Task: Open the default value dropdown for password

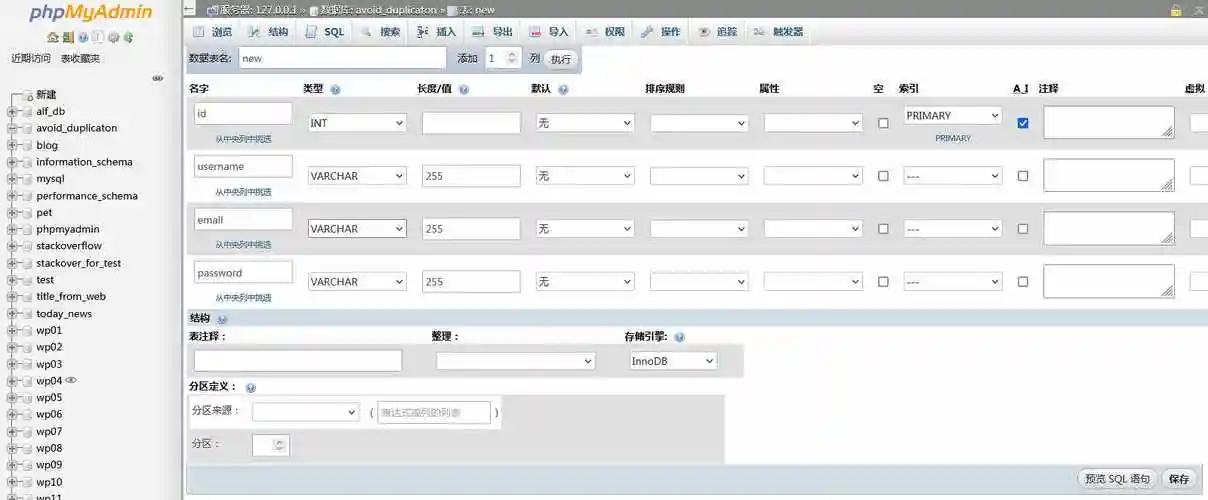Action: pos(585,282)
